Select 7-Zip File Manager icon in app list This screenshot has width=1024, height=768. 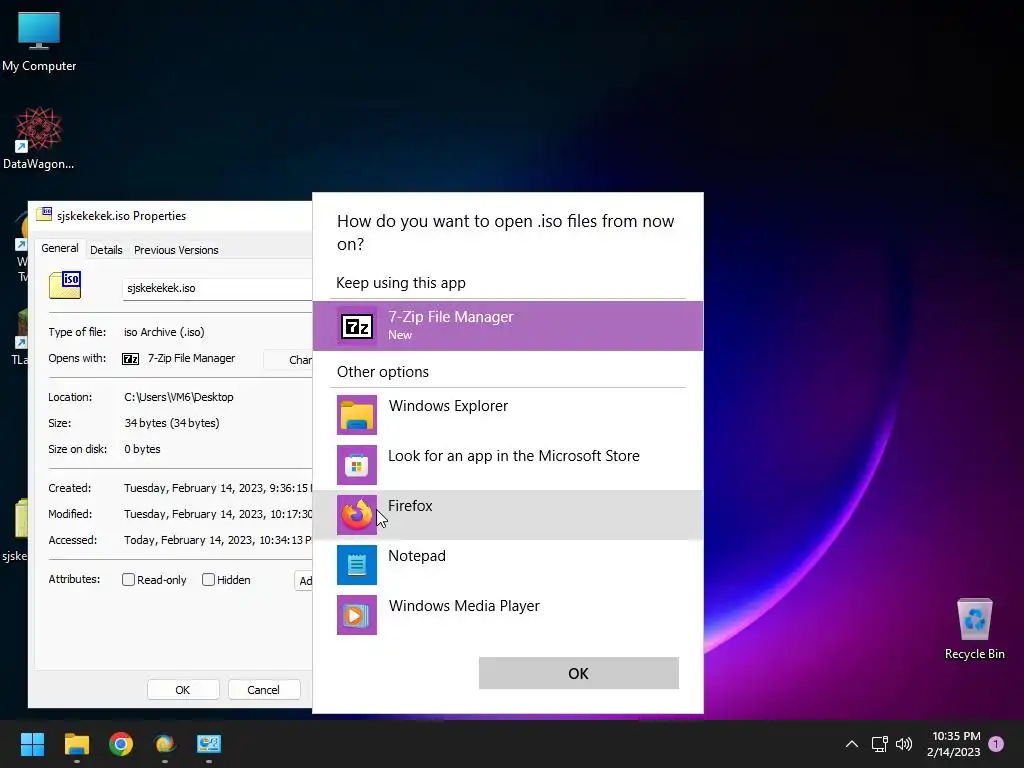(357, 326)
